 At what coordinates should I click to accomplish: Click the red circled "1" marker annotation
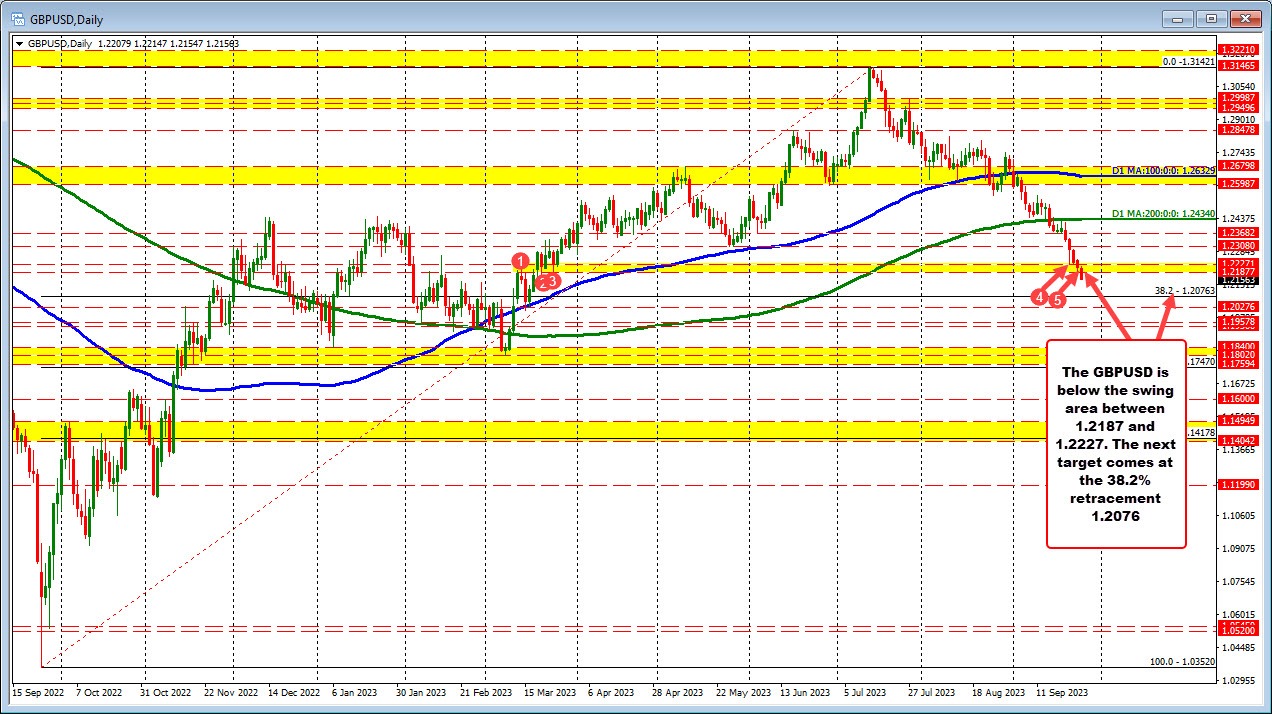521,261
